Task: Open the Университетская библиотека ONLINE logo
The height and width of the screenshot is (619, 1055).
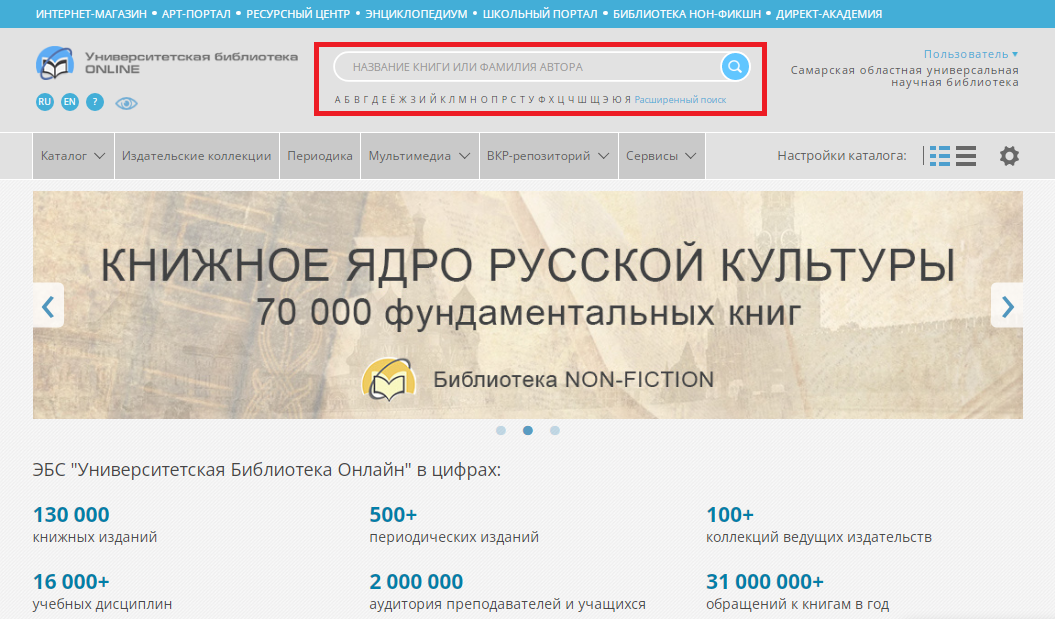Action: pyautogui.click(x=167, y=63)
